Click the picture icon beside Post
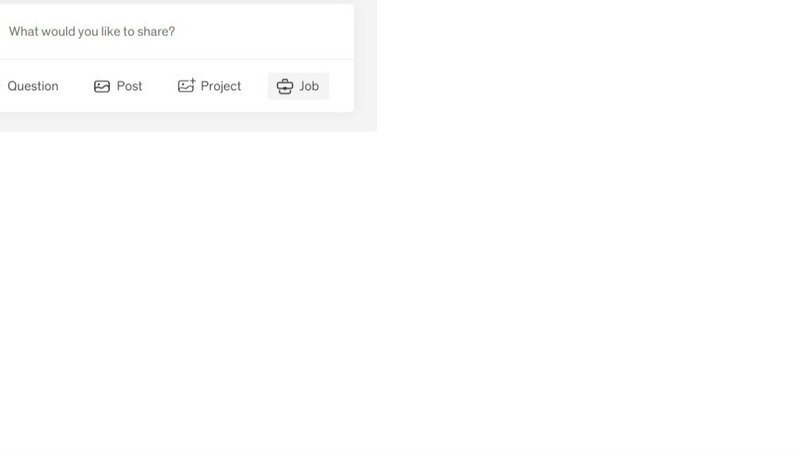 (x=102, y=87)
